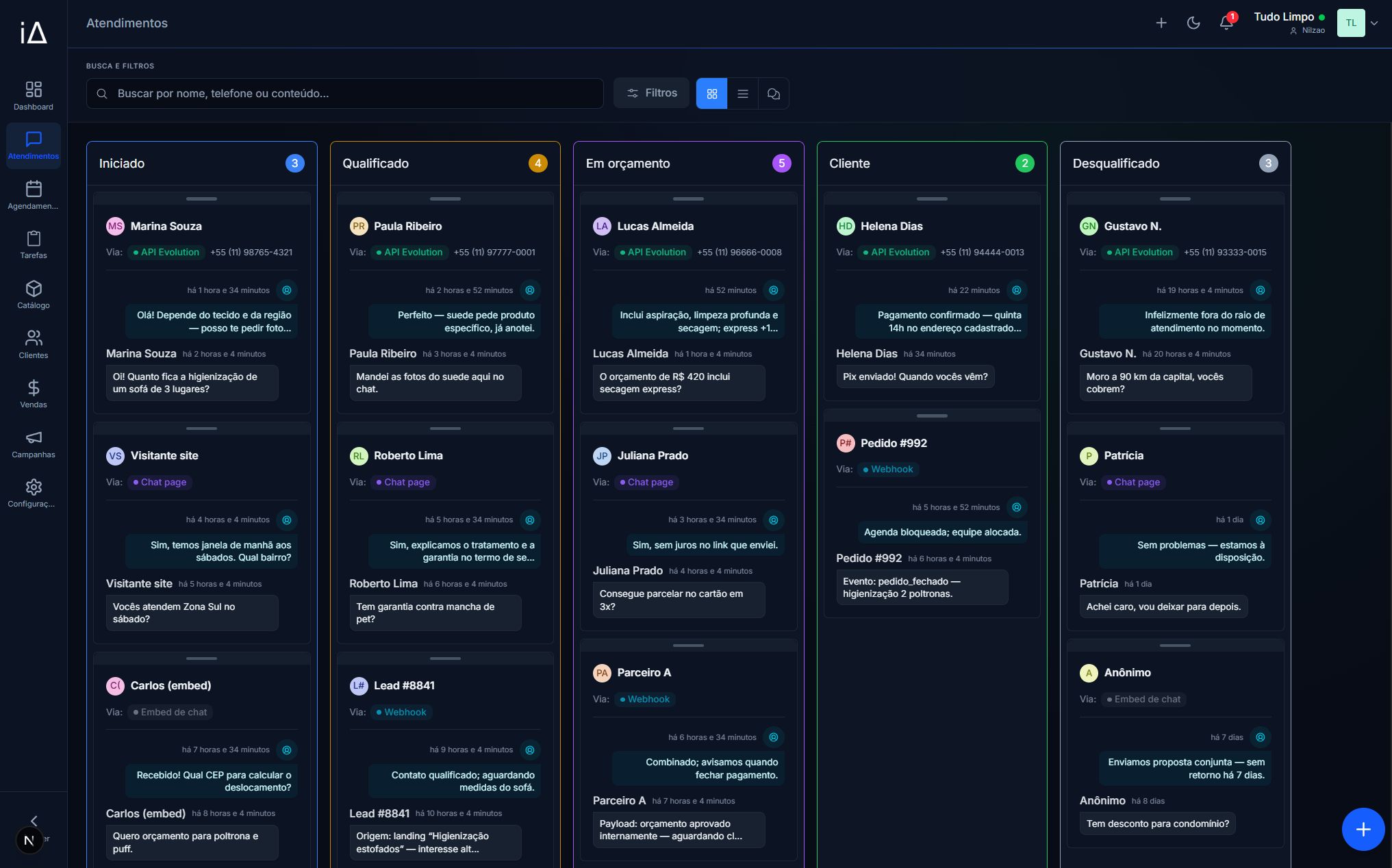Select the Cliente column header
Screen dimensions: 1392x868
click(932, 164)
